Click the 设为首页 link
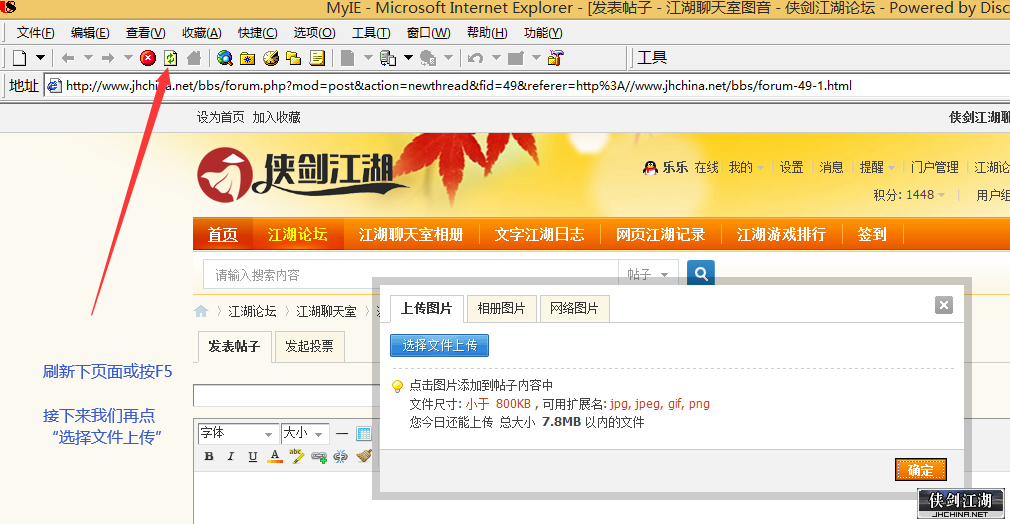This screenshot has height=524, width=1010. click(220, 117)
